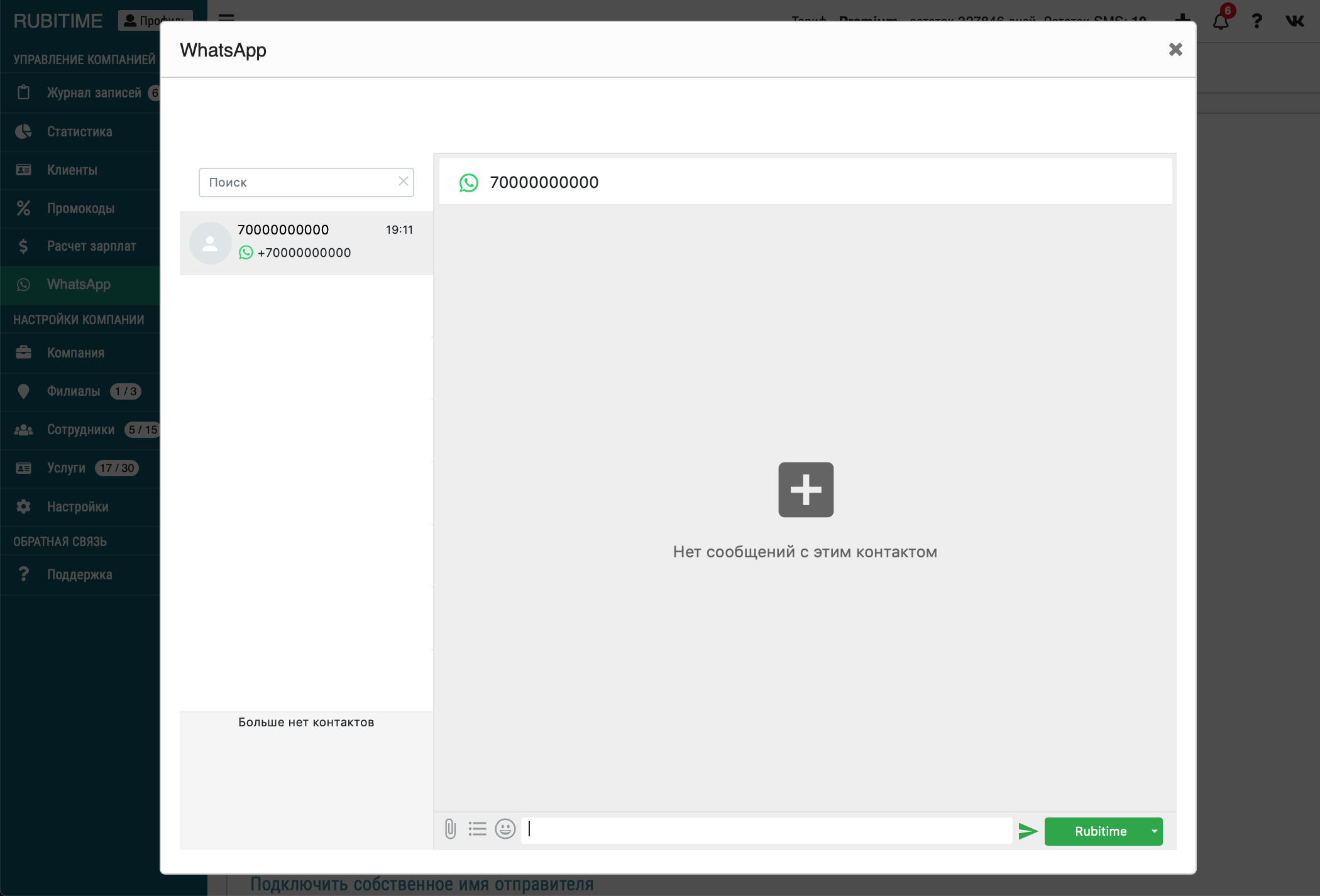Open the message templates list icon
This screenshot has width=1320, height=896.
point(477,829)
